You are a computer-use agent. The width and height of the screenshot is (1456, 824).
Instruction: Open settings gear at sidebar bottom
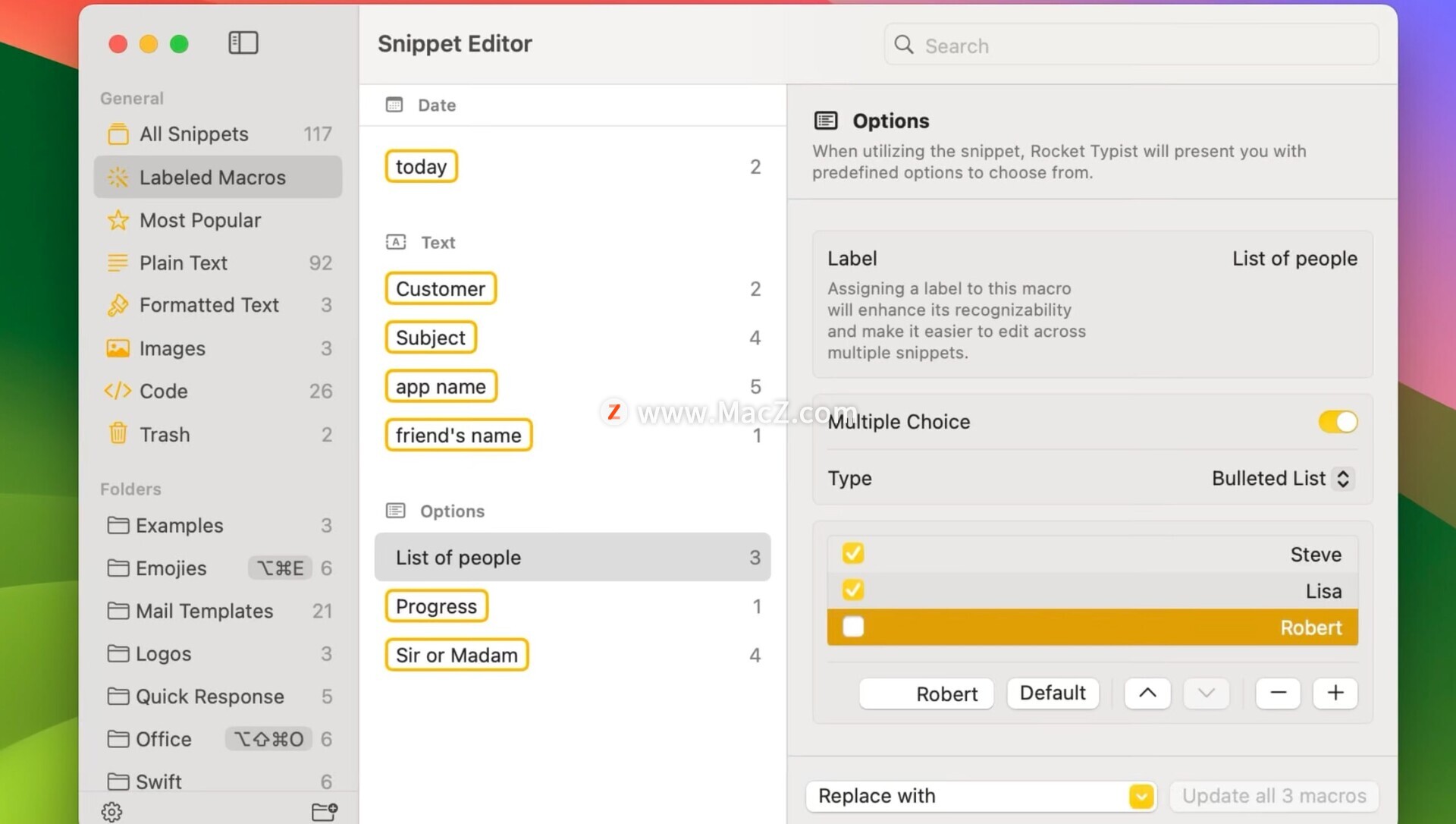point(111,811)
